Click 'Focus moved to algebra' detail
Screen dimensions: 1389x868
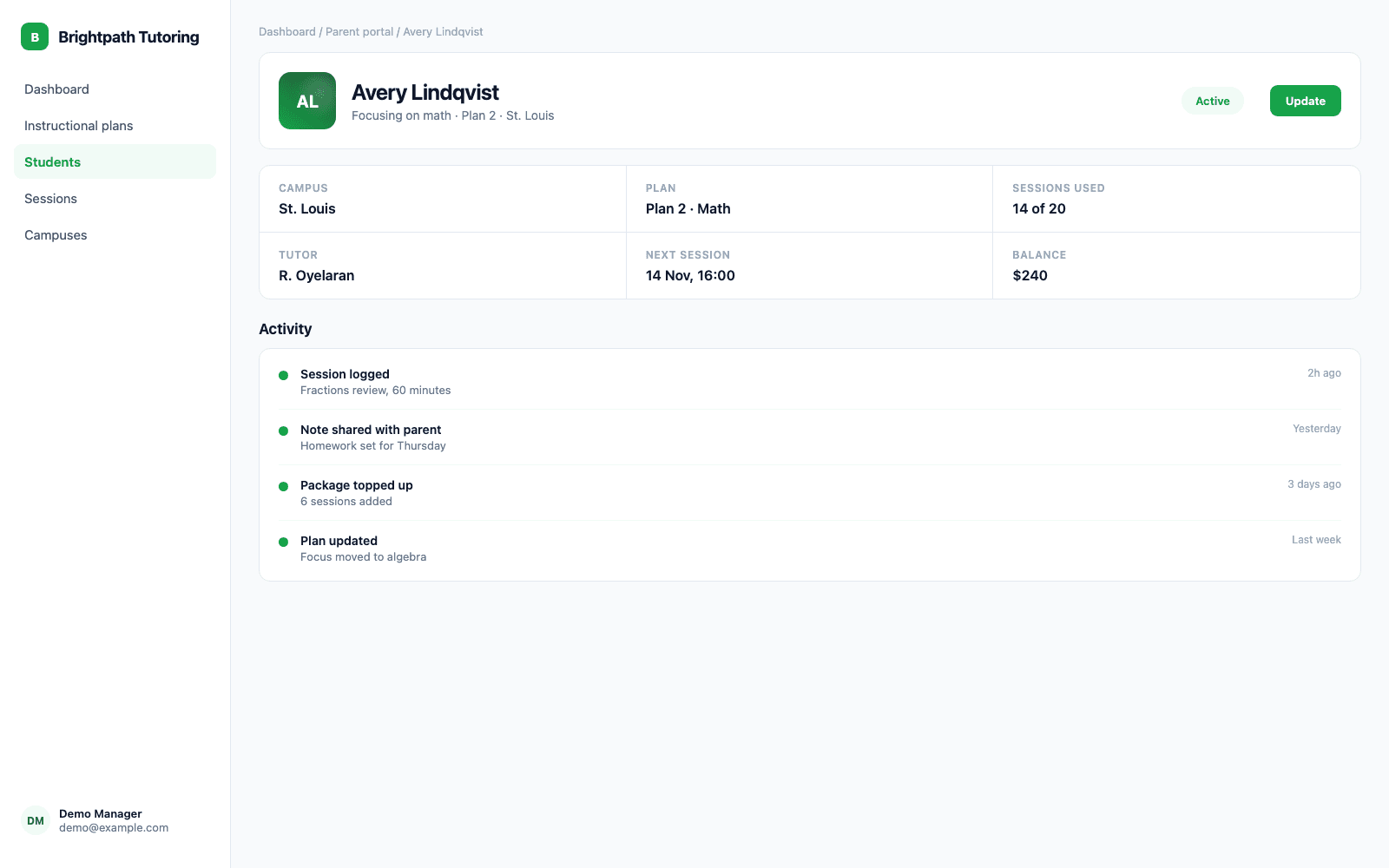point(363,557)
